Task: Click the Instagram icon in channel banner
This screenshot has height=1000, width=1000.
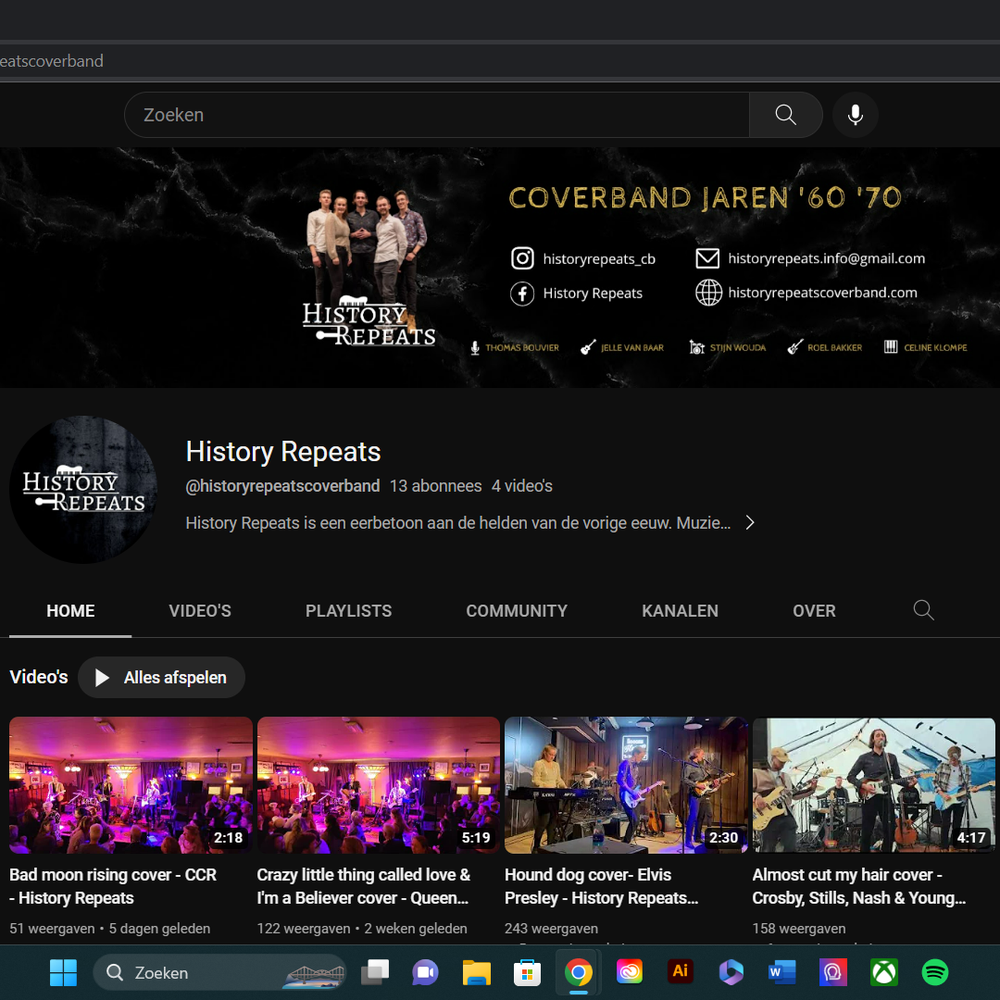Action: (x=522, y=258)
